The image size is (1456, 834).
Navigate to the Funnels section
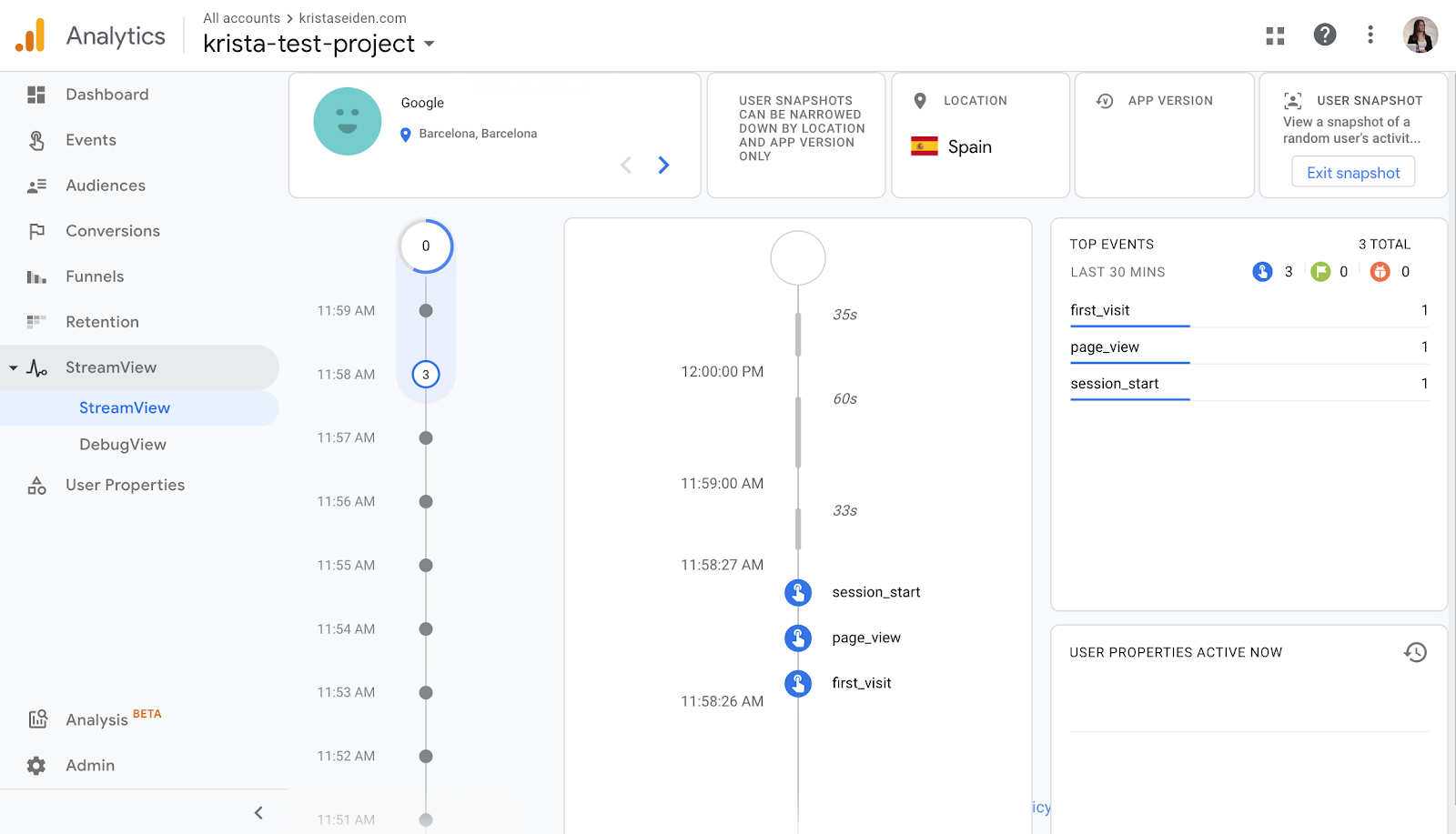coord(95,276)
